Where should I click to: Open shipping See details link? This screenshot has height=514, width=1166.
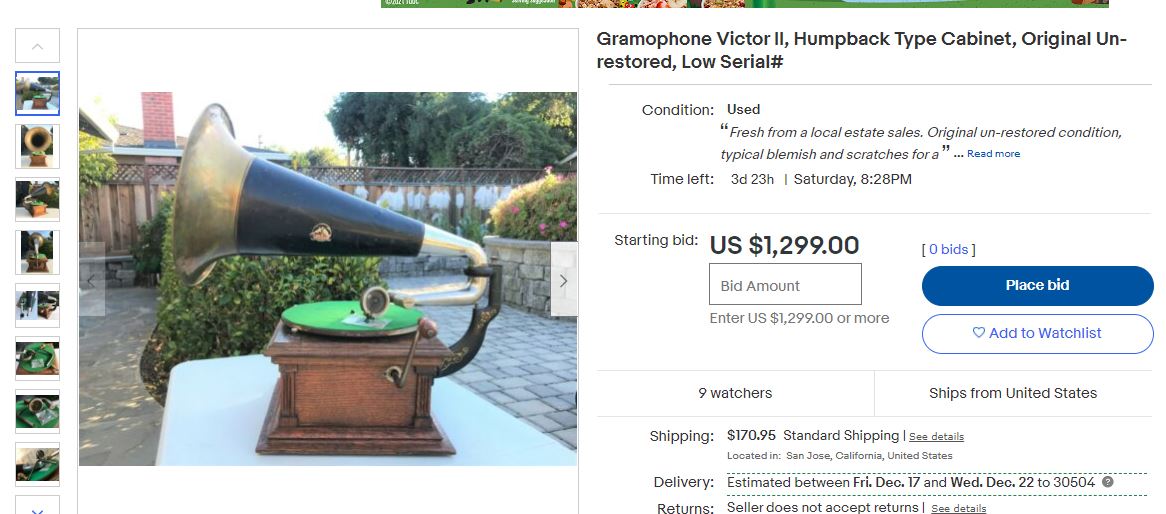click(936, 437)
